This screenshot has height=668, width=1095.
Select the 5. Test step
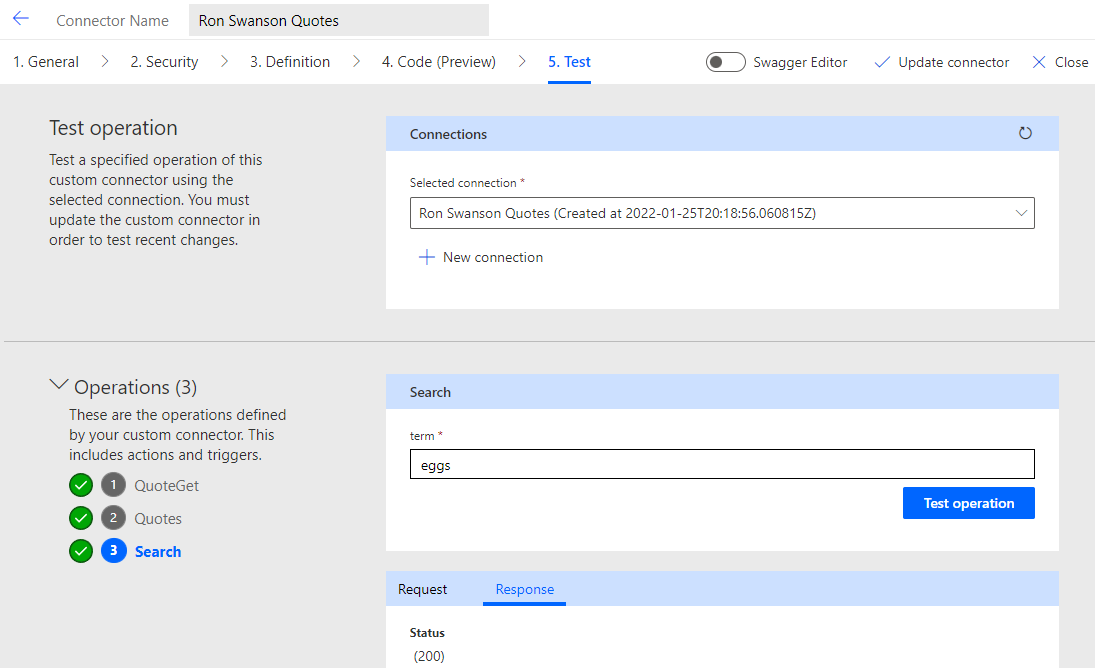point(569,62)
